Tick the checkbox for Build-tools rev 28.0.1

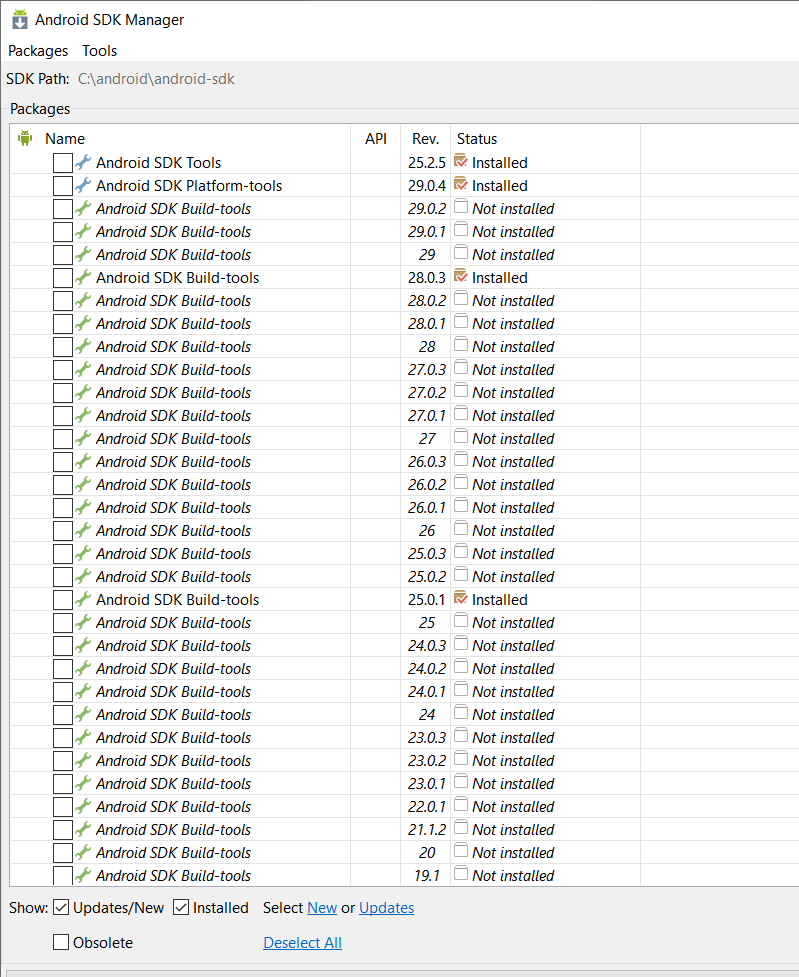coord(62,324)
